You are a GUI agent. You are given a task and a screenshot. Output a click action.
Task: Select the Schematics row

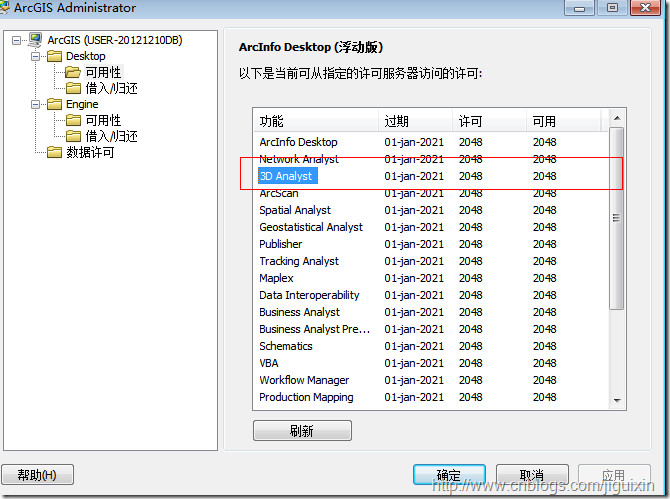(x=432, y=346)
